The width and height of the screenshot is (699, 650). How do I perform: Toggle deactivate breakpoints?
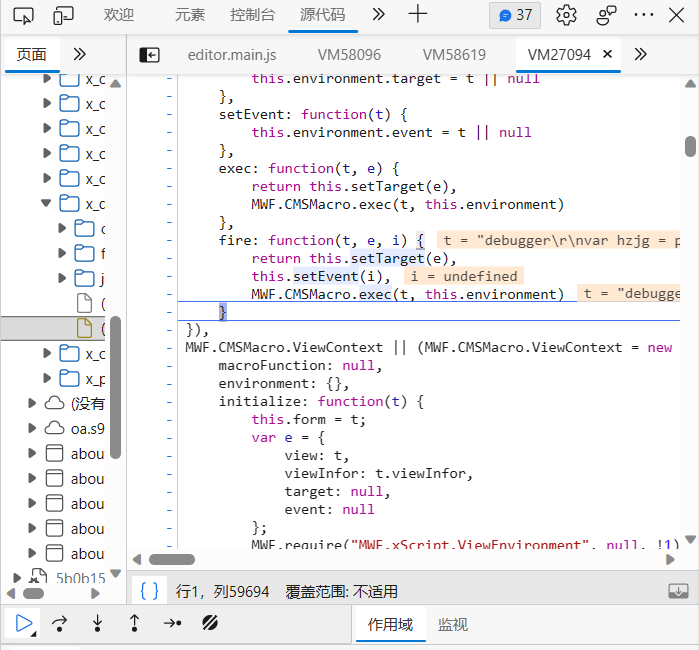tap(210, 624)
